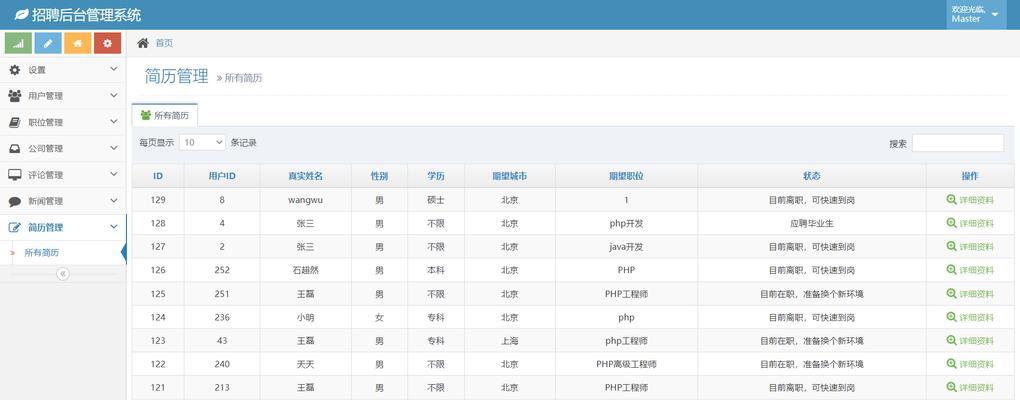Open the 职位管理 sidebar menu
Viewport: 1020px width, 400px height.
point(63,122)
